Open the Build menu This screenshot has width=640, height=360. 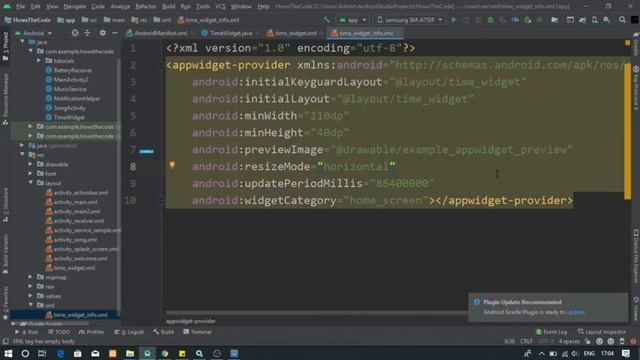168,7
